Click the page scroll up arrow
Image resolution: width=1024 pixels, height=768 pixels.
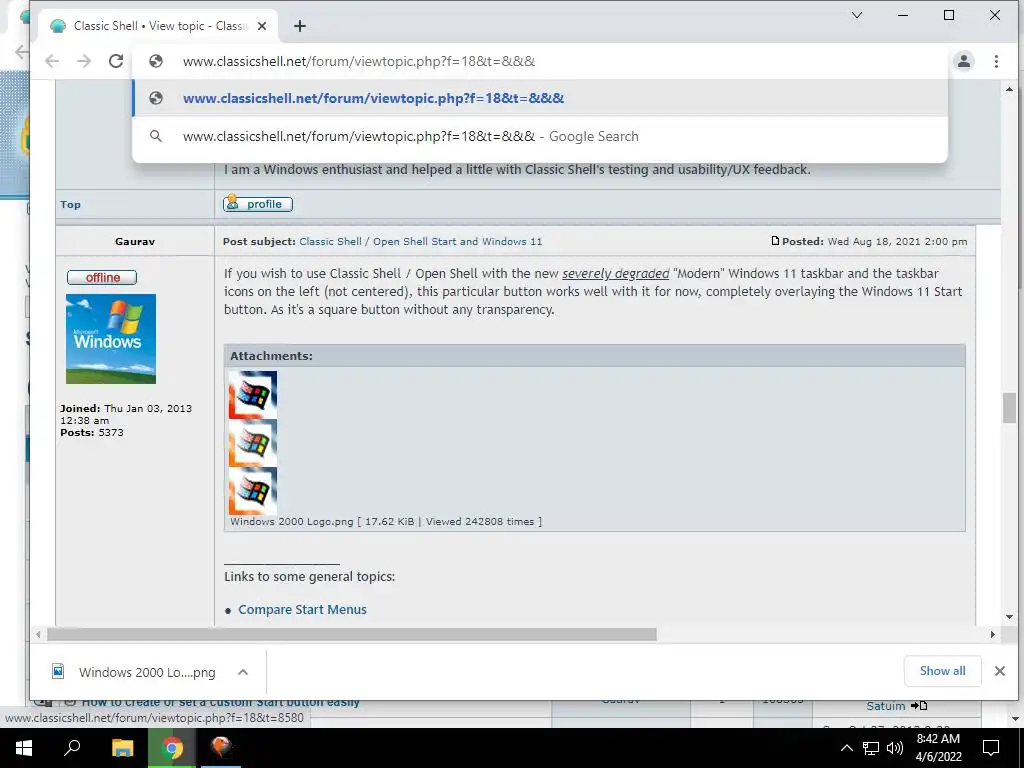pyautogui.click(x=1010, y=89)
